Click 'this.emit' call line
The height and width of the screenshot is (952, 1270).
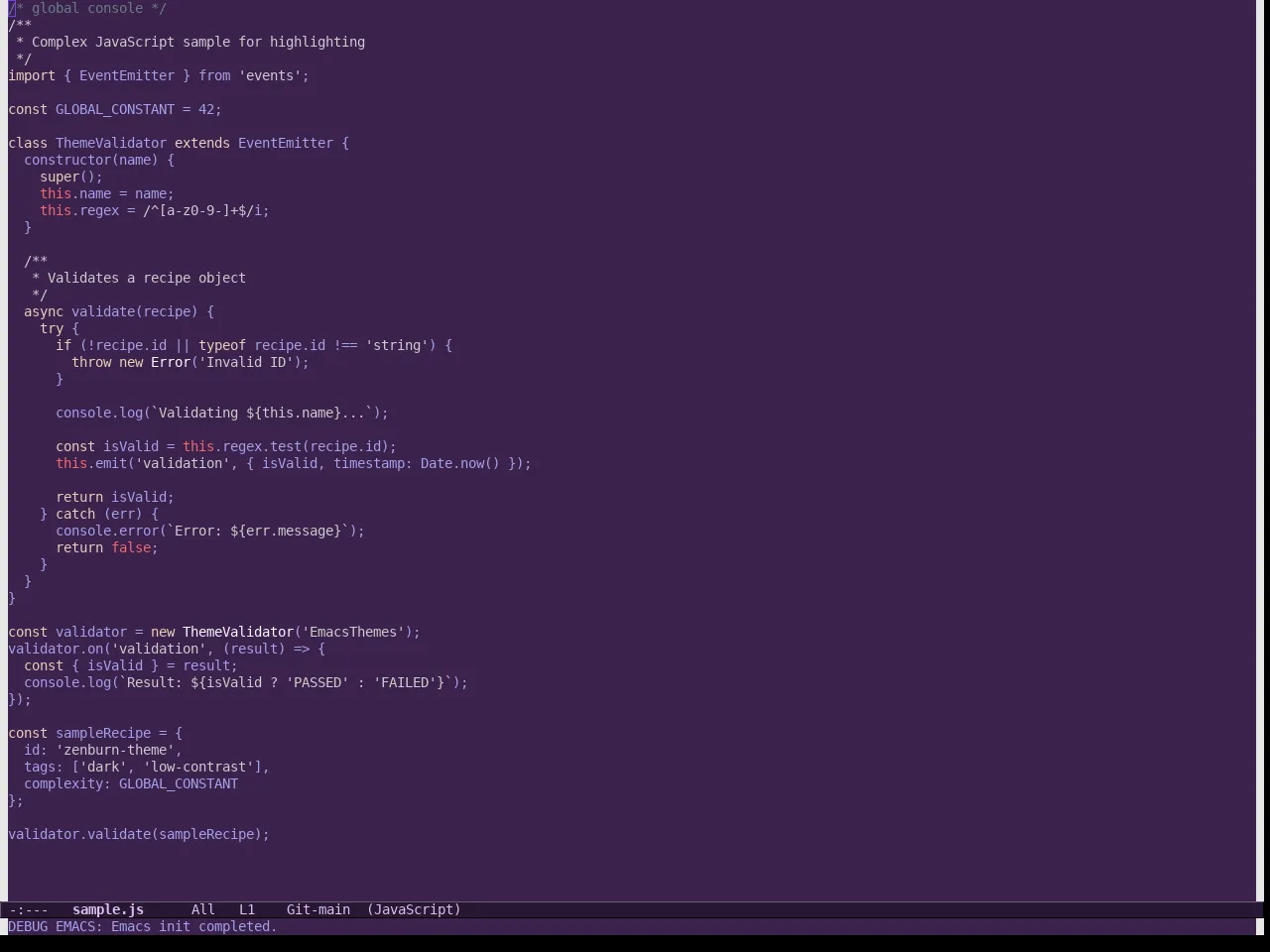pyautogui.click(x=294, y=463)
